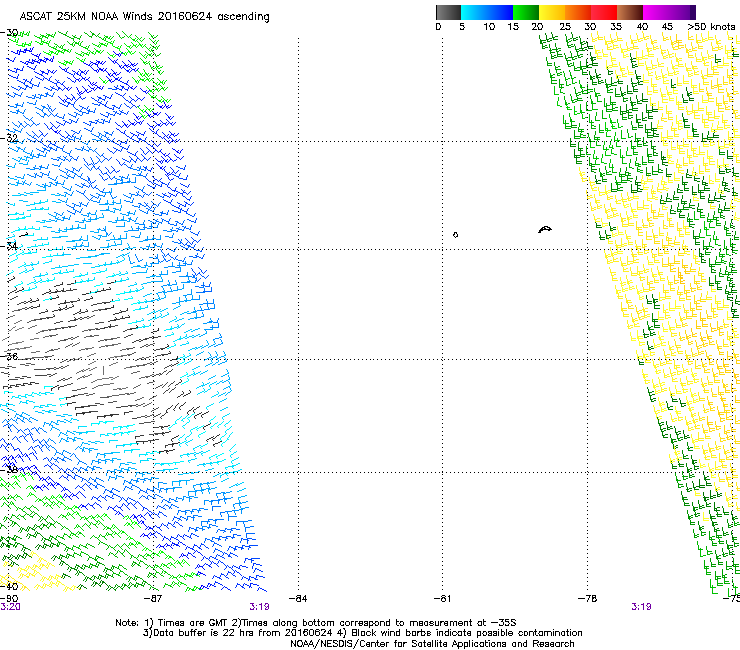
Task: Click the -32 latitude axis label
Action: pyautogui.click(x=9, y=138)
